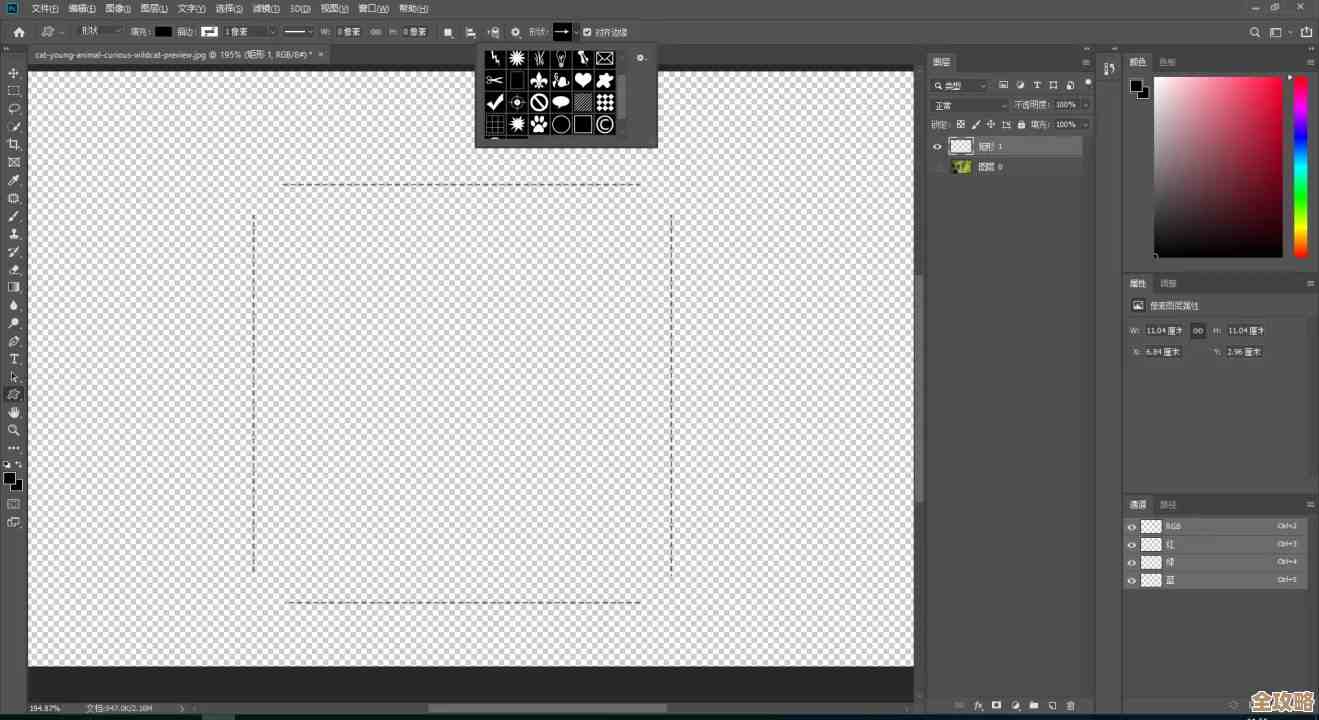The width and height of the screenshot is (1319, 720).
Task: Toggle the 对齐边缘 checkbox
Action: (x=587, y=32)
